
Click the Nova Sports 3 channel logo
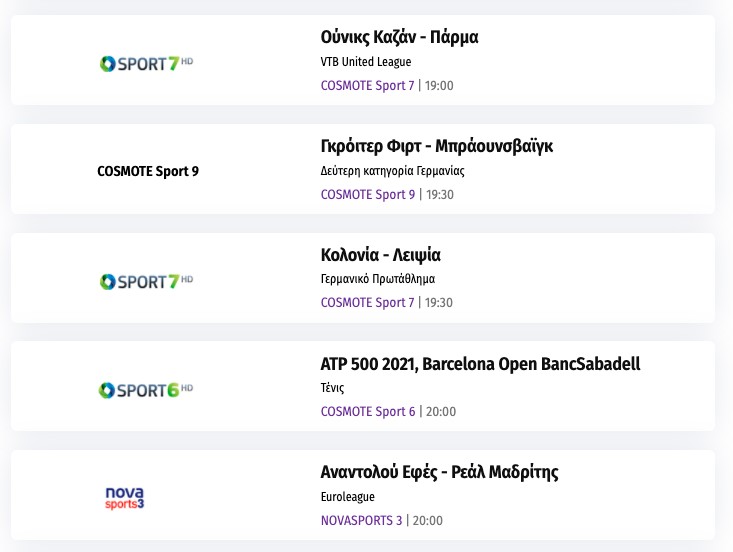125,497
